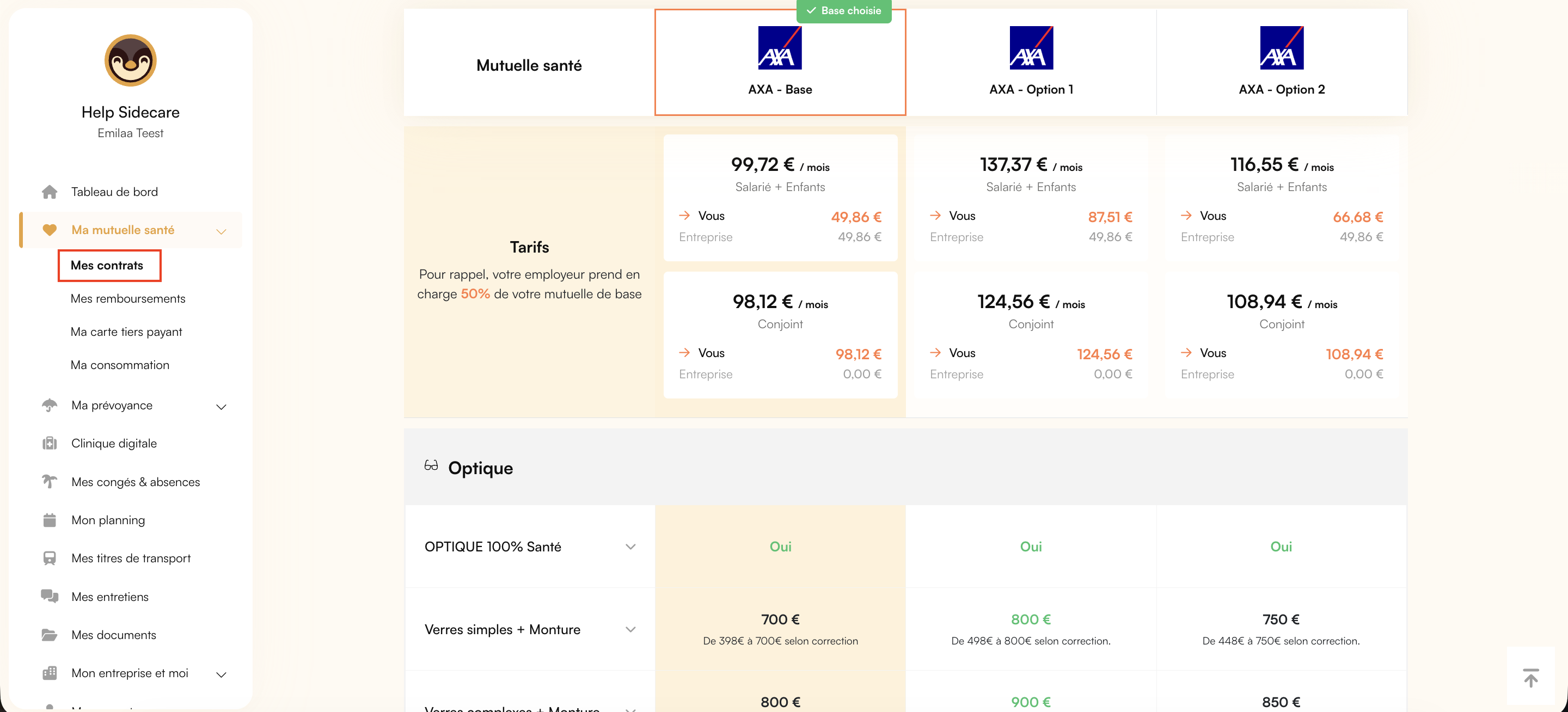Image resolution: width=1568 pixels, height=712 pixels.
Task: Click the 124,56 € / mois Conjoint heading
Action: [x=1031, y=302]
